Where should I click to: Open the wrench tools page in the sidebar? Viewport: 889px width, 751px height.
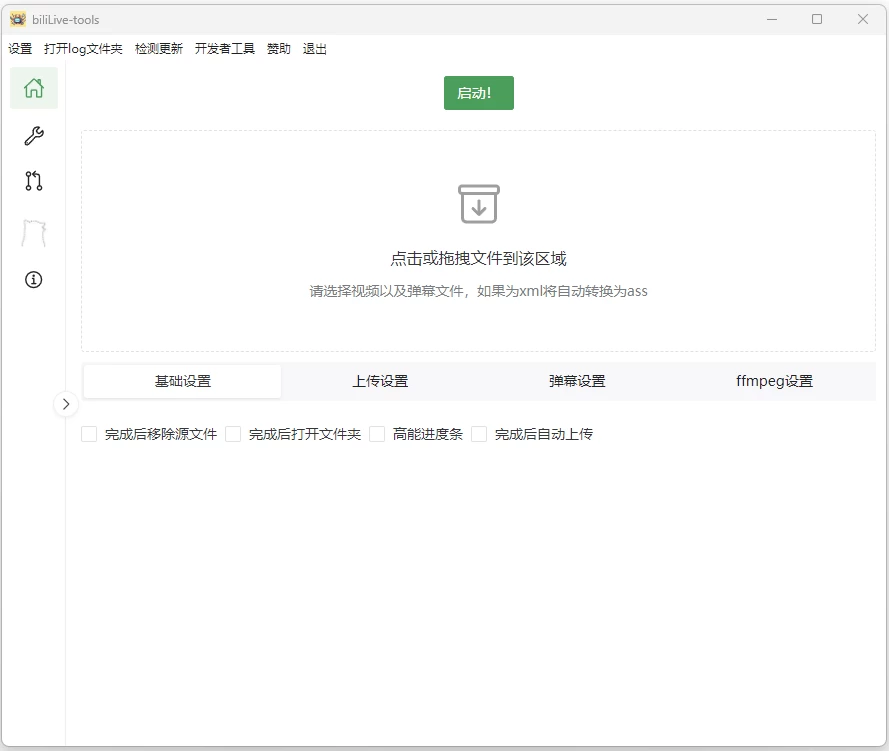(33, 135)
